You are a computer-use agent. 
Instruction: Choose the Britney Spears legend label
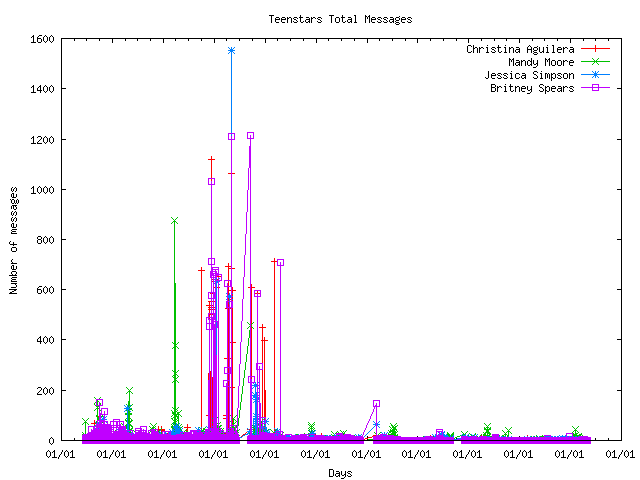pos(532,88)
